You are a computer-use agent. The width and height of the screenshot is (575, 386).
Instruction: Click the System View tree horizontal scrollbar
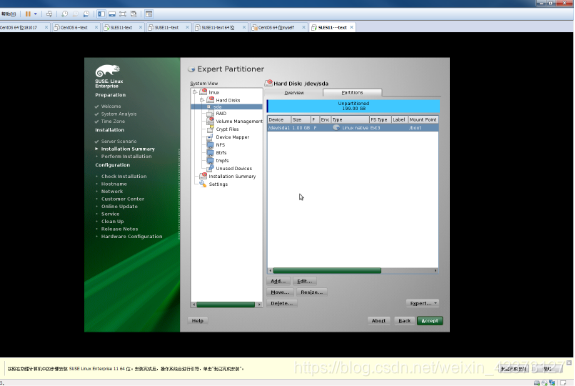pyautogui.click(x=227, y=305)
